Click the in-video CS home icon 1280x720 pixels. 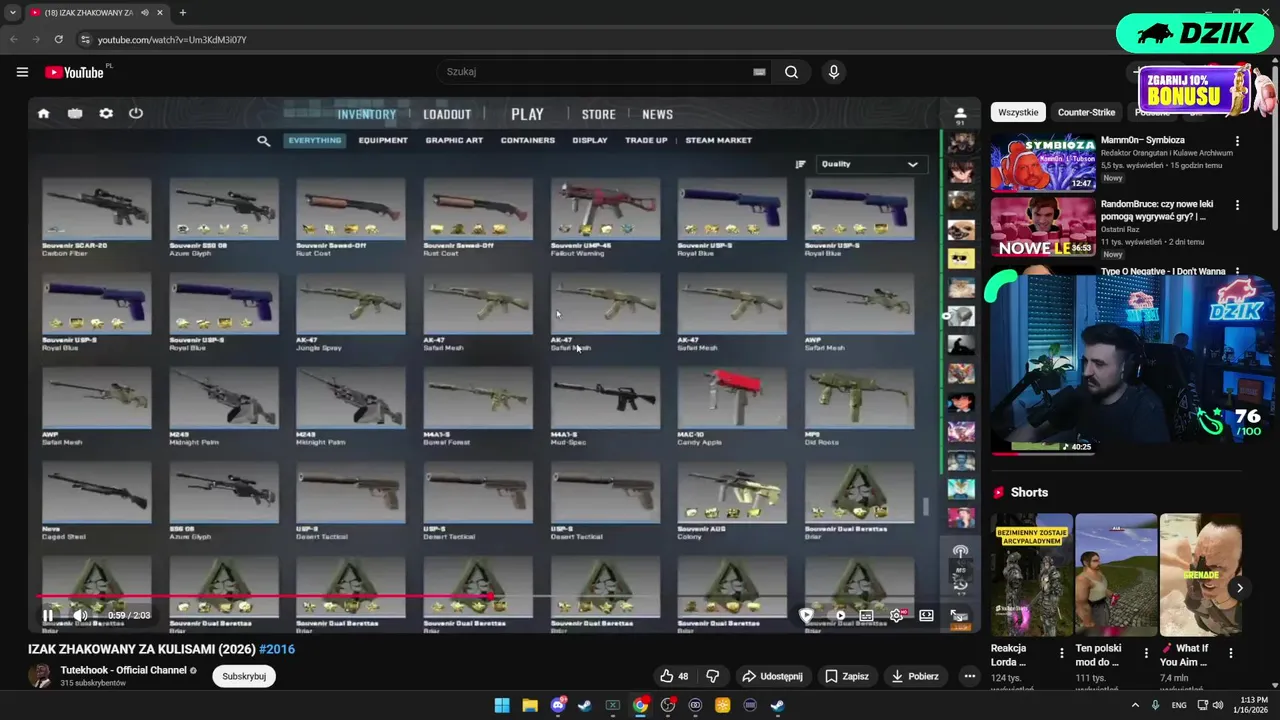(x=44, y=113)
